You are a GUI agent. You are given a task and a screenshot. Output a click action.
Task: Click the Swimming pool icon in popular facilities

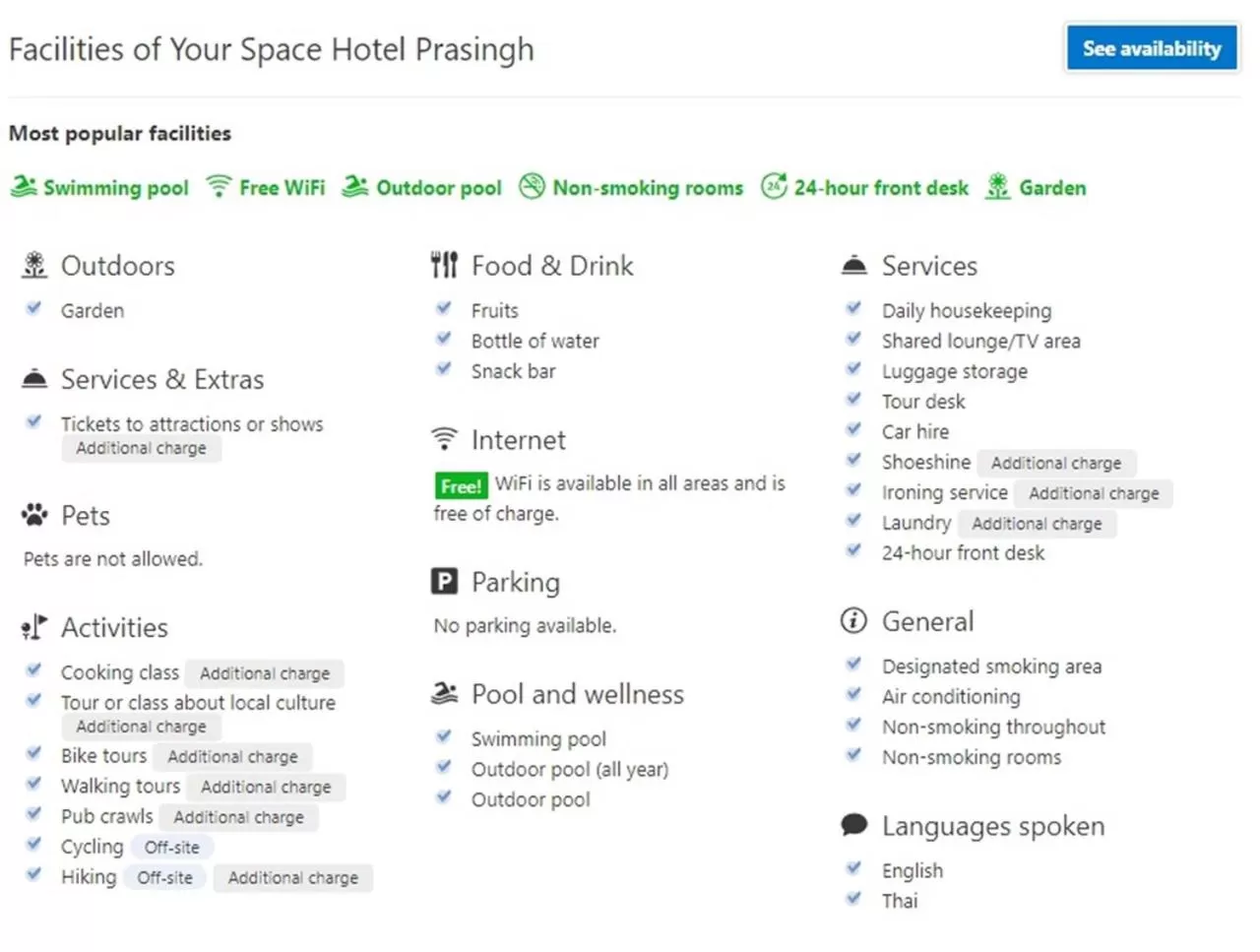pos(24,186)
